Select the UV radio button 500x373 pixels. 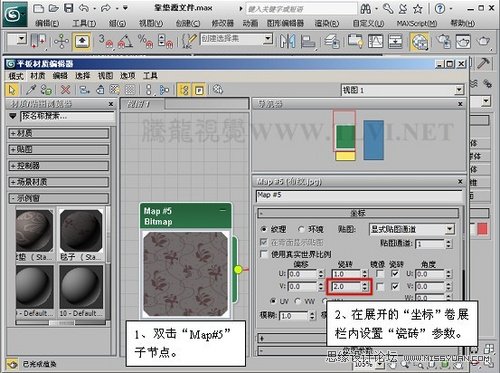click(x=273, y=301)
